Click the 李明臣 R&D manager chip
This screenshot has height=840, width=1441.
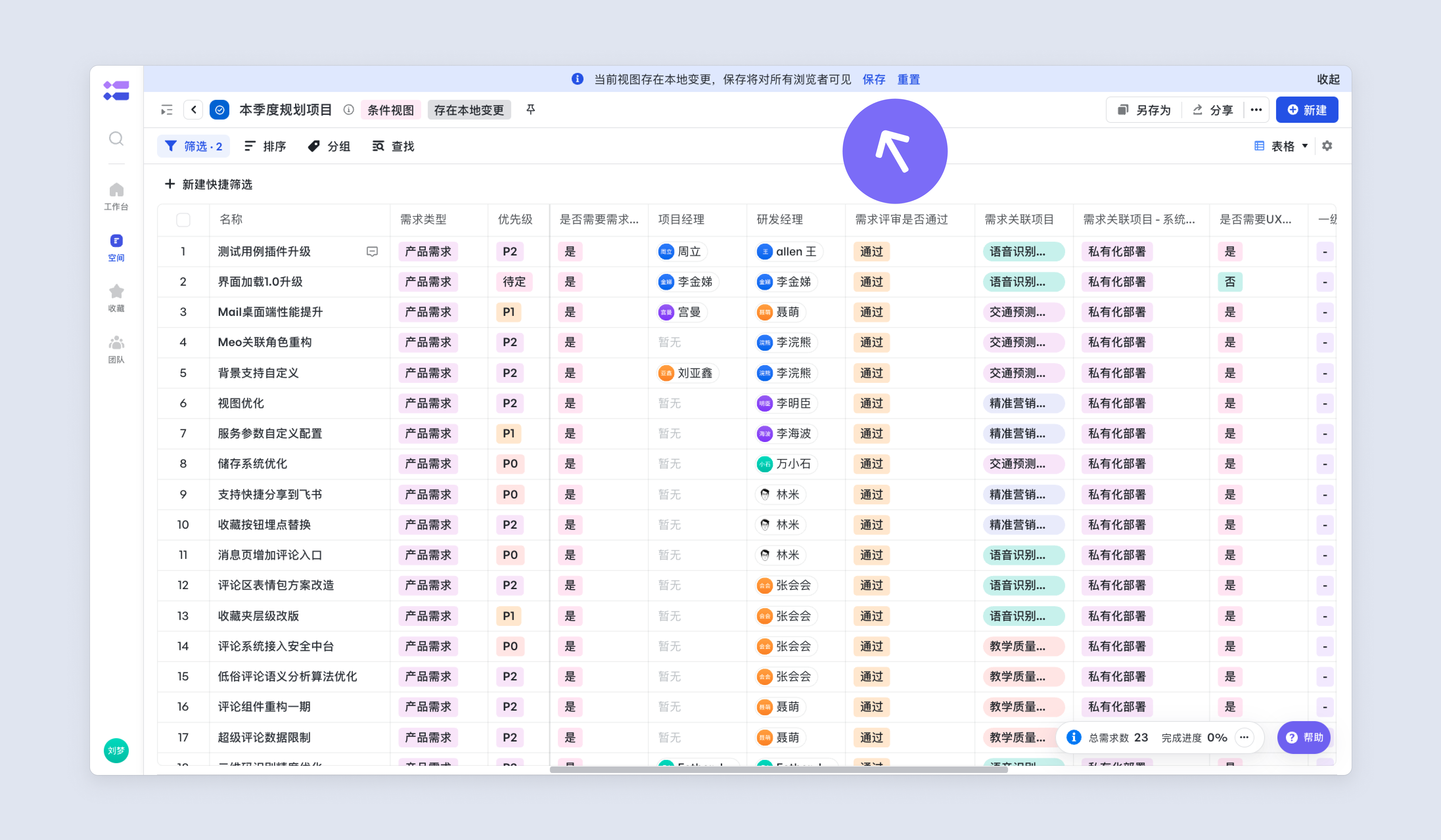786,404
